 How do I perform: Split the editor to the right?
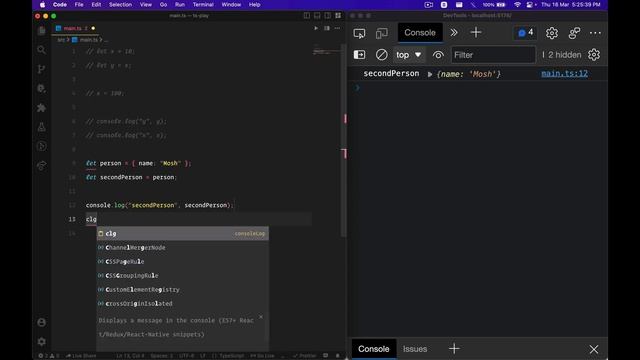tap(327, 28)
